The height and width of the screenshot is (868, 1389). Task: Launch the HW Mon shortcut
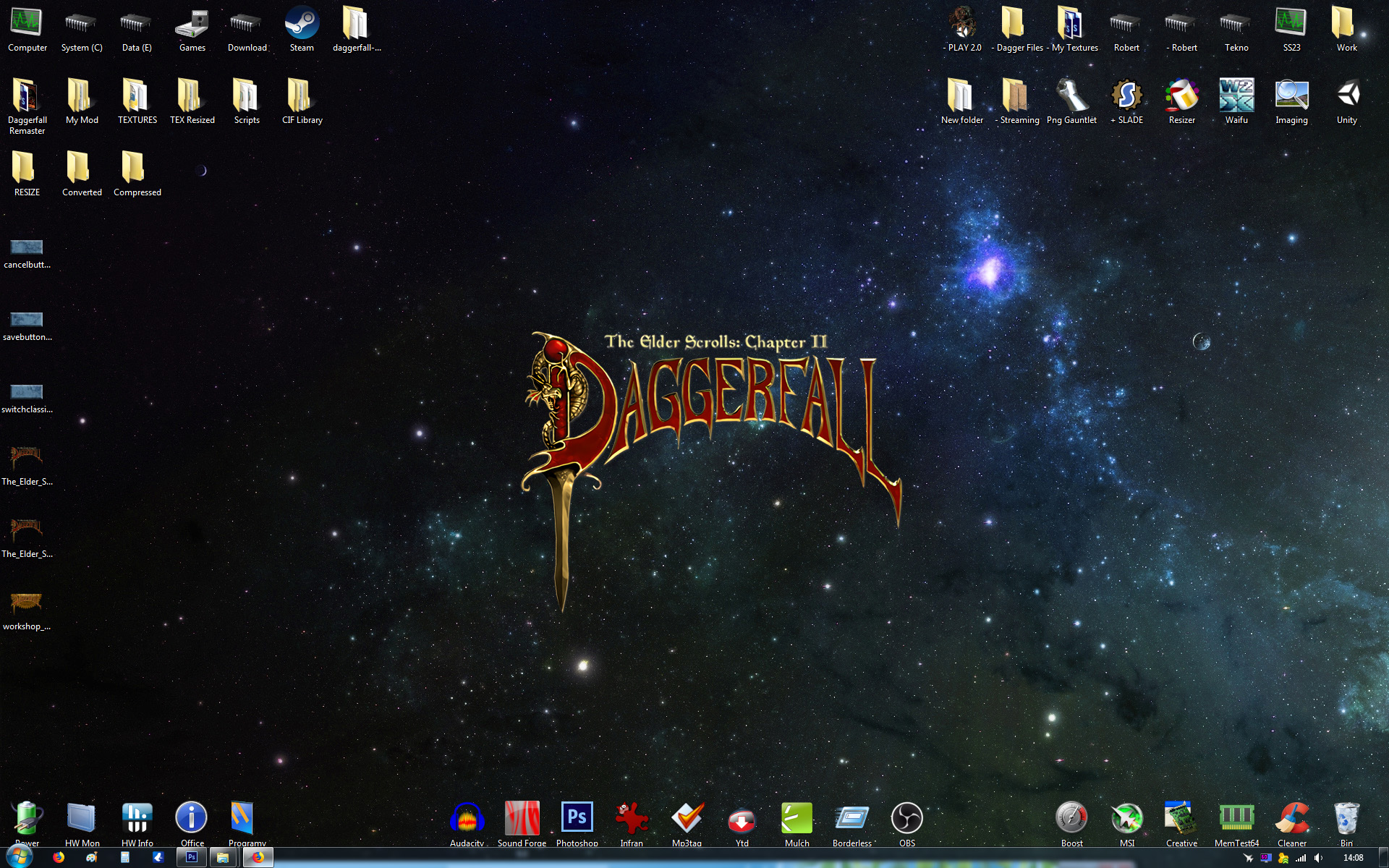pos(82,823)
